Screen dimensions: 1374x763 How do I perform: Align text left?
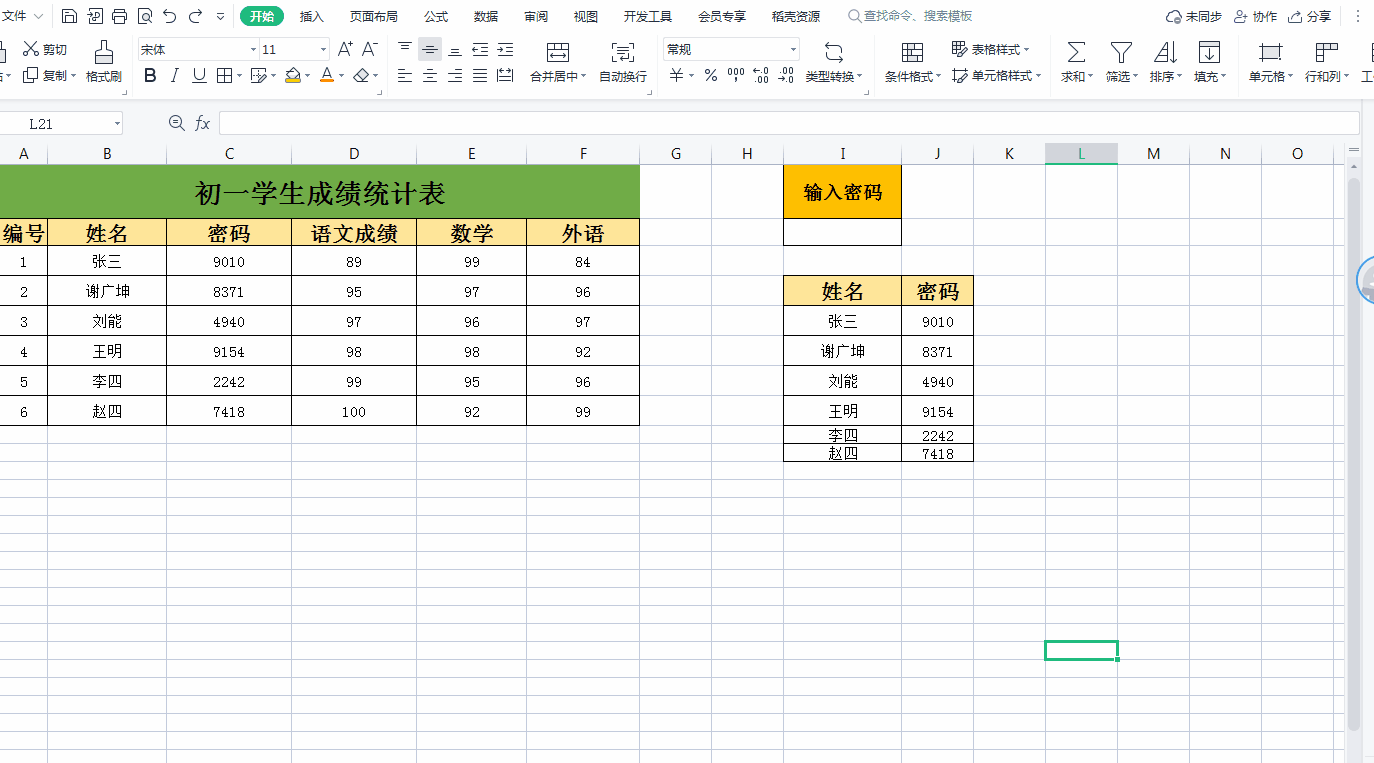click(405, 75)
